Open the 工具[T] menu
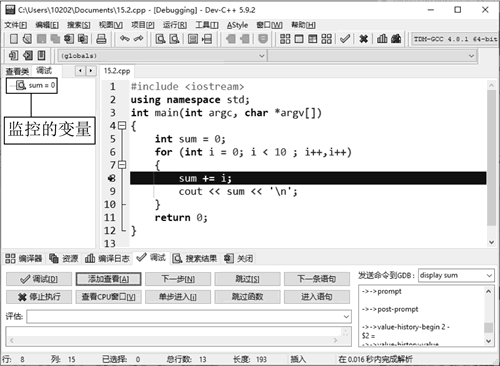 point(207,25)
